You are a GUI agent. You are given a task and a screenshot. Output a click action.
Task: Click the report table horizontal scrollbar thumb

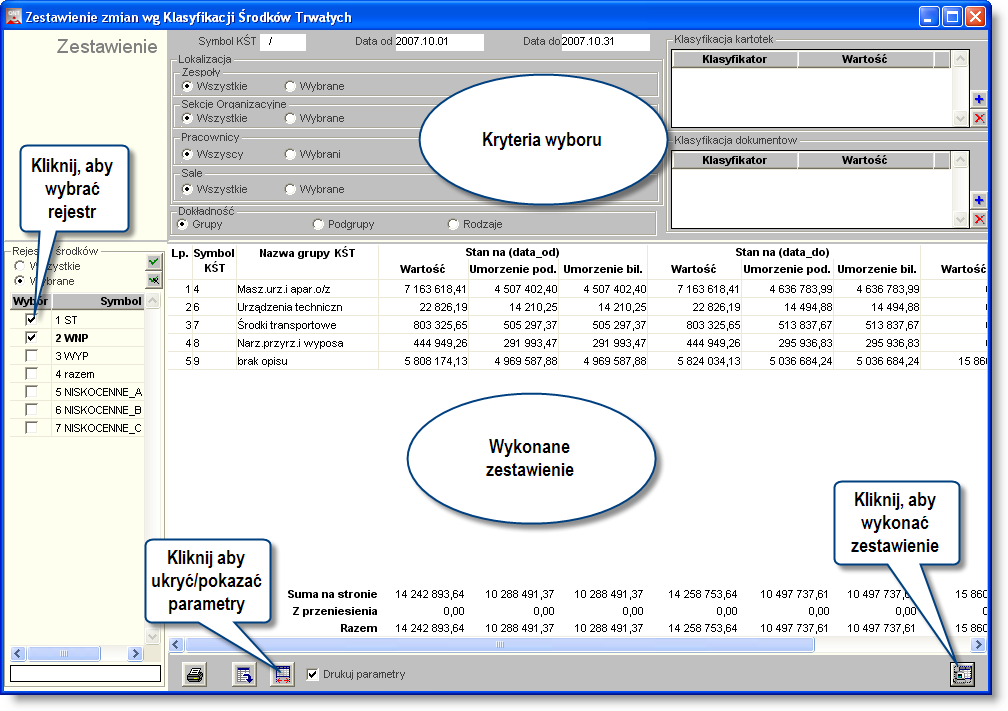[500, 644]
